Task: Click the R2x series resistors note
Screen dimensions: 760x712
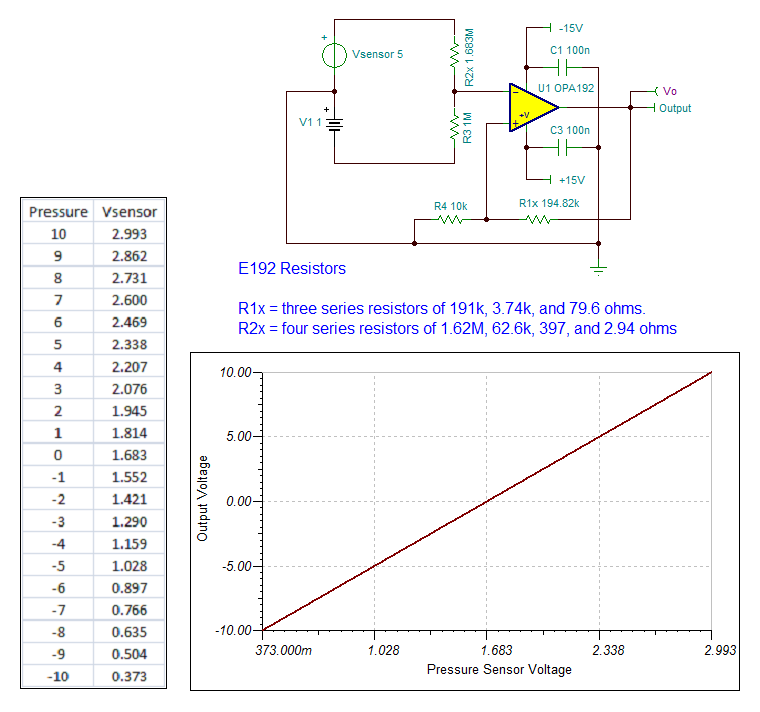Action: coord(457,329)
